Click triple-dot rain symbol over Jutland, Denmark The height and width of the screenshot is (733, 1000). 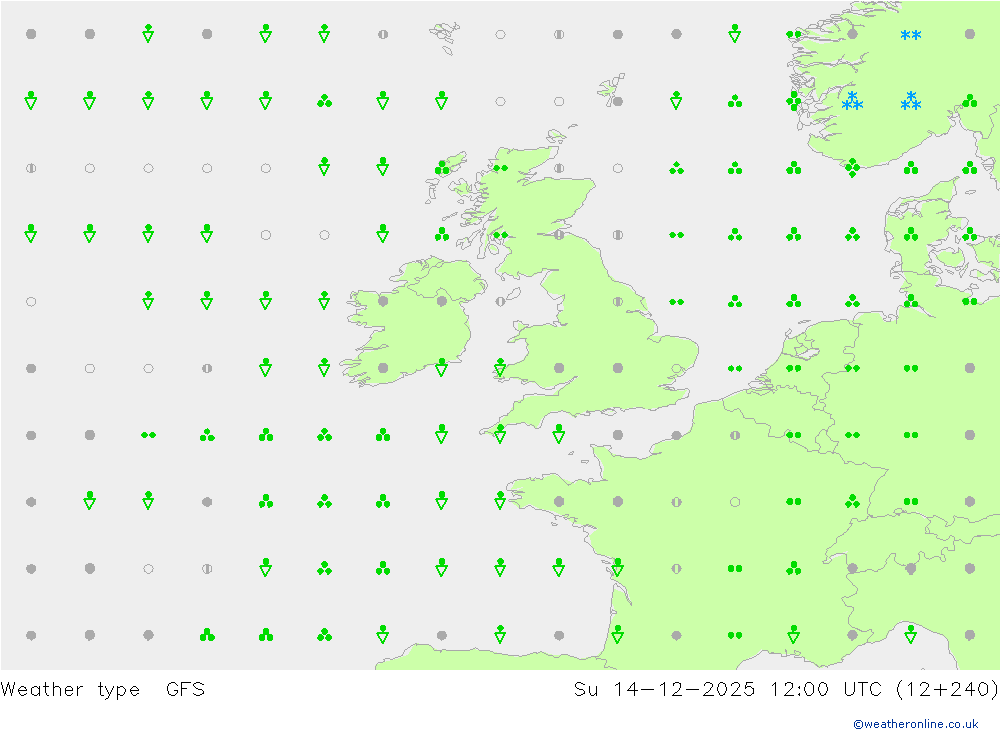(x=911, y=235)
